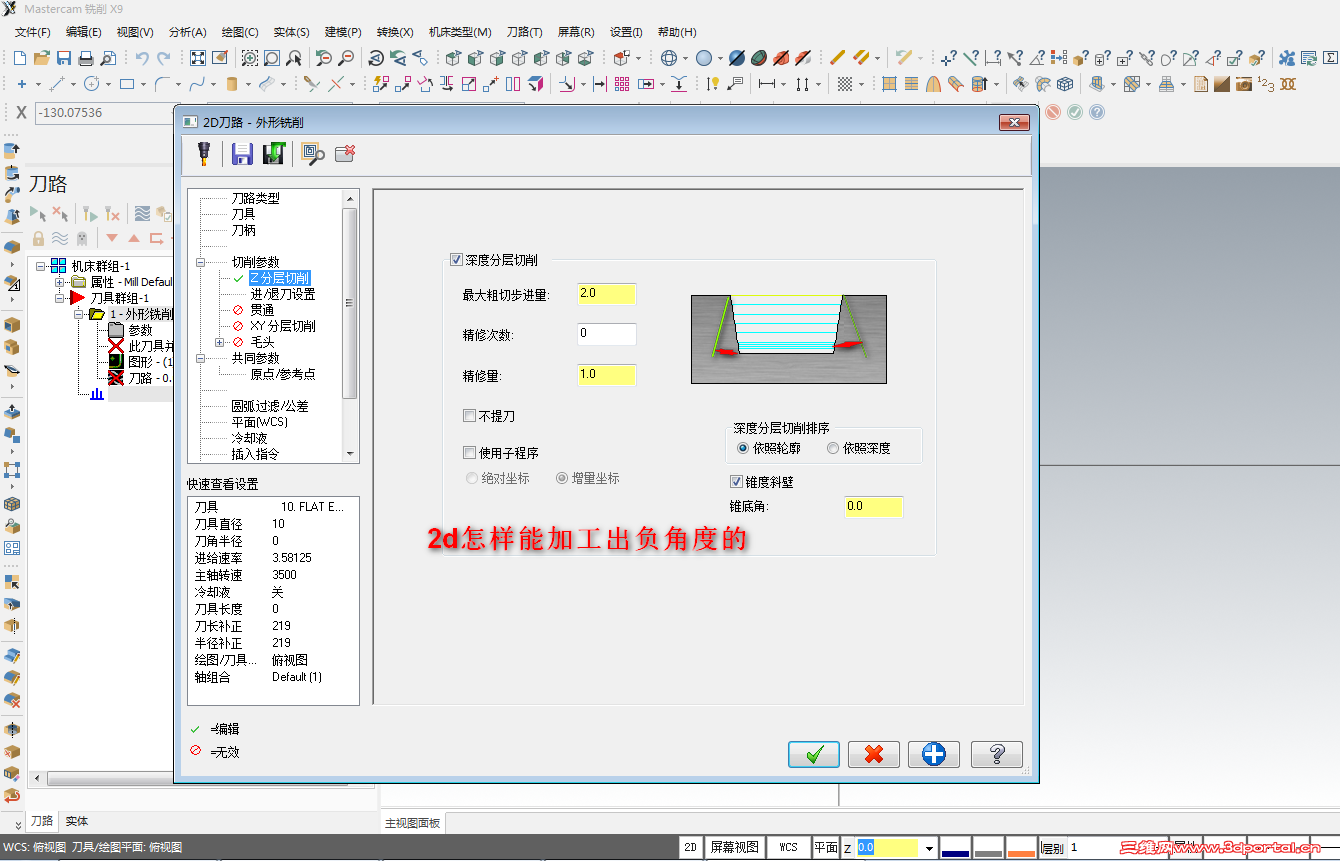Image resolution: width=1340 pixels, height=861 pixels.
Task: Collapse the 刀具群组-1 node
Action: pyautogui.click(x=60, y=298)
